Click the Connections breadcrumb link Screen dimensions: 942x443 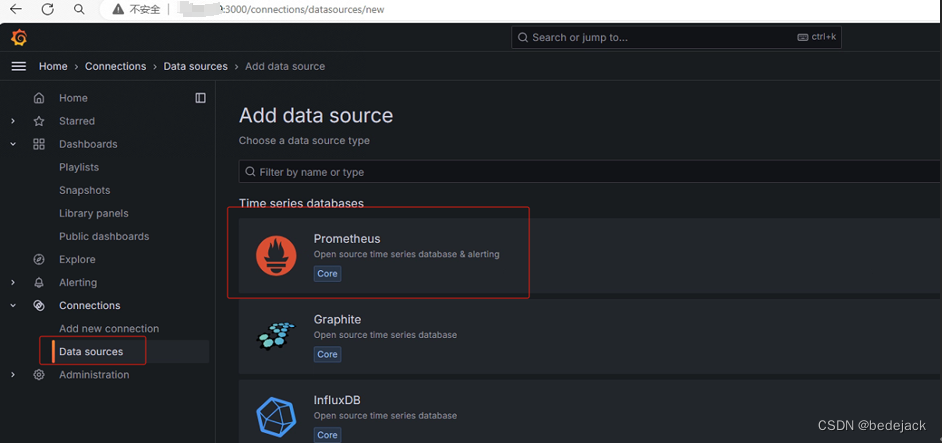coord(115,66)
